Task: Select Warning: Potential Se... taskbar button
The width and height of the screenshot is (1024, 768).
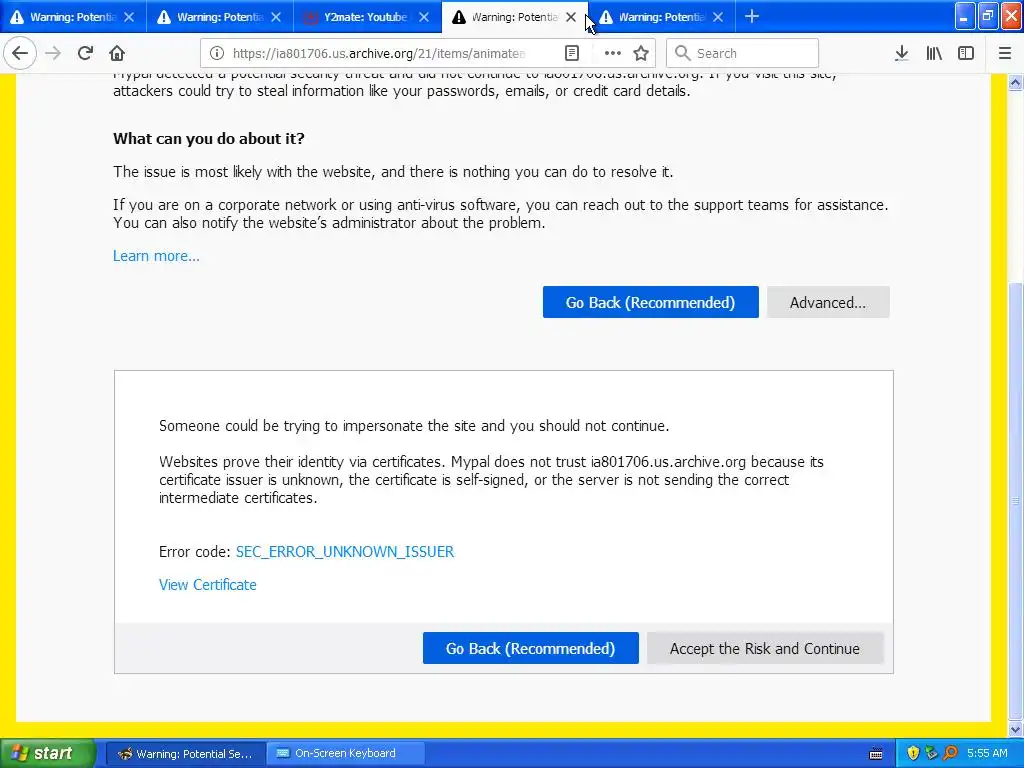Action: 185,754
